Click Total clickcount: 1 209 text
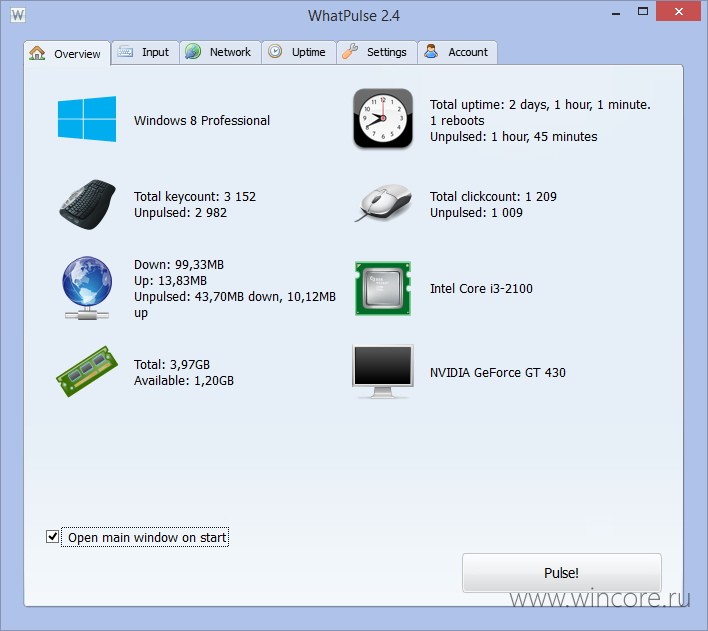Screen dimensions: 708x631 point(493,196)
